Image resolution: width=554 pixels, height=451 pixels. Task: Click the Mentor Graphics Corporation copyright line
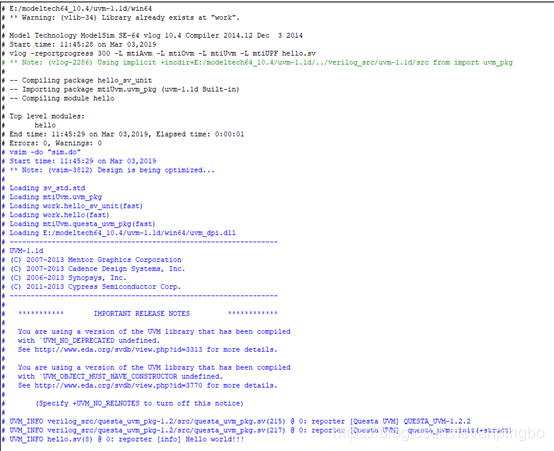coord(95,260)
